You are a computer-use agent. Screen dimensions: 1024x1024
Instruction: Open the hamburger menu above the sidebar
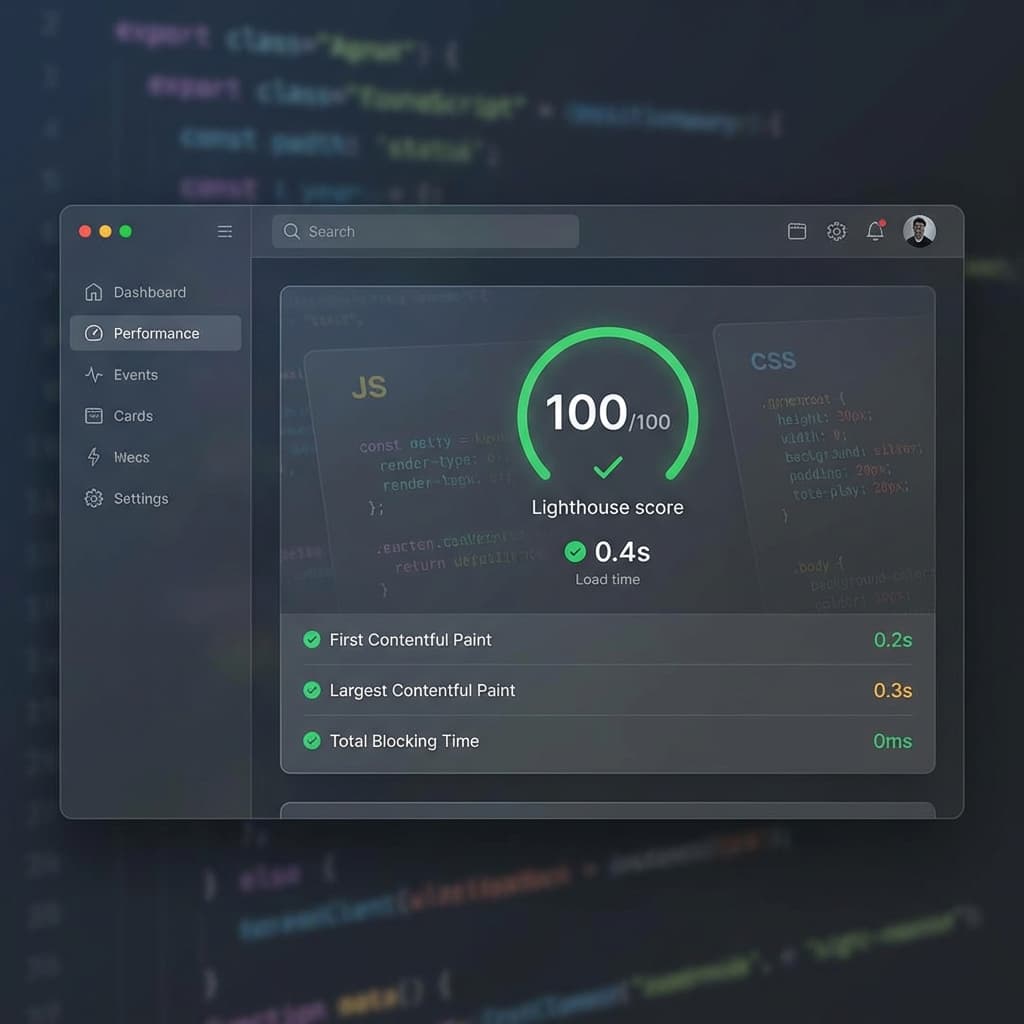pos(225,231)
